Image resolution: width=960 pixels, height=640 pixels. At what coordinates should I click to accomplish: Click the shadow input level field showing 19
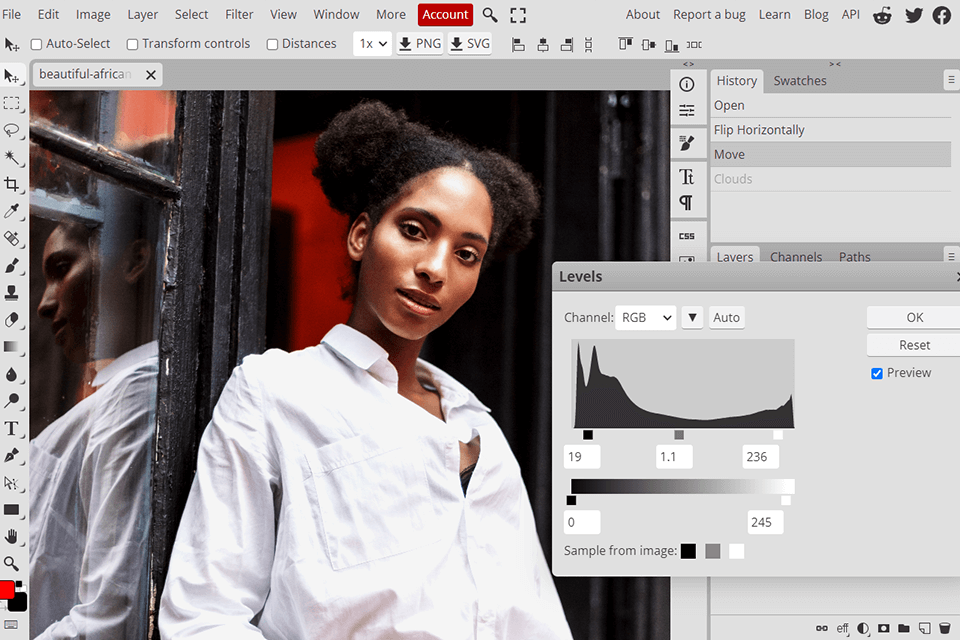pyautogui.click(x=582, y=457)
